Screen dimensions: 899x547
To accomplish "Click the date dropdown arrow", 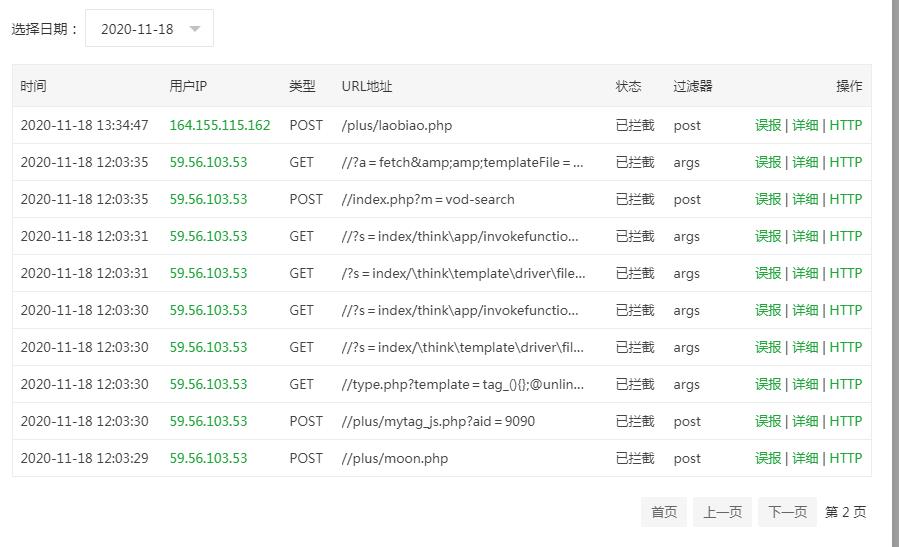I will click(x=195, y=29).
